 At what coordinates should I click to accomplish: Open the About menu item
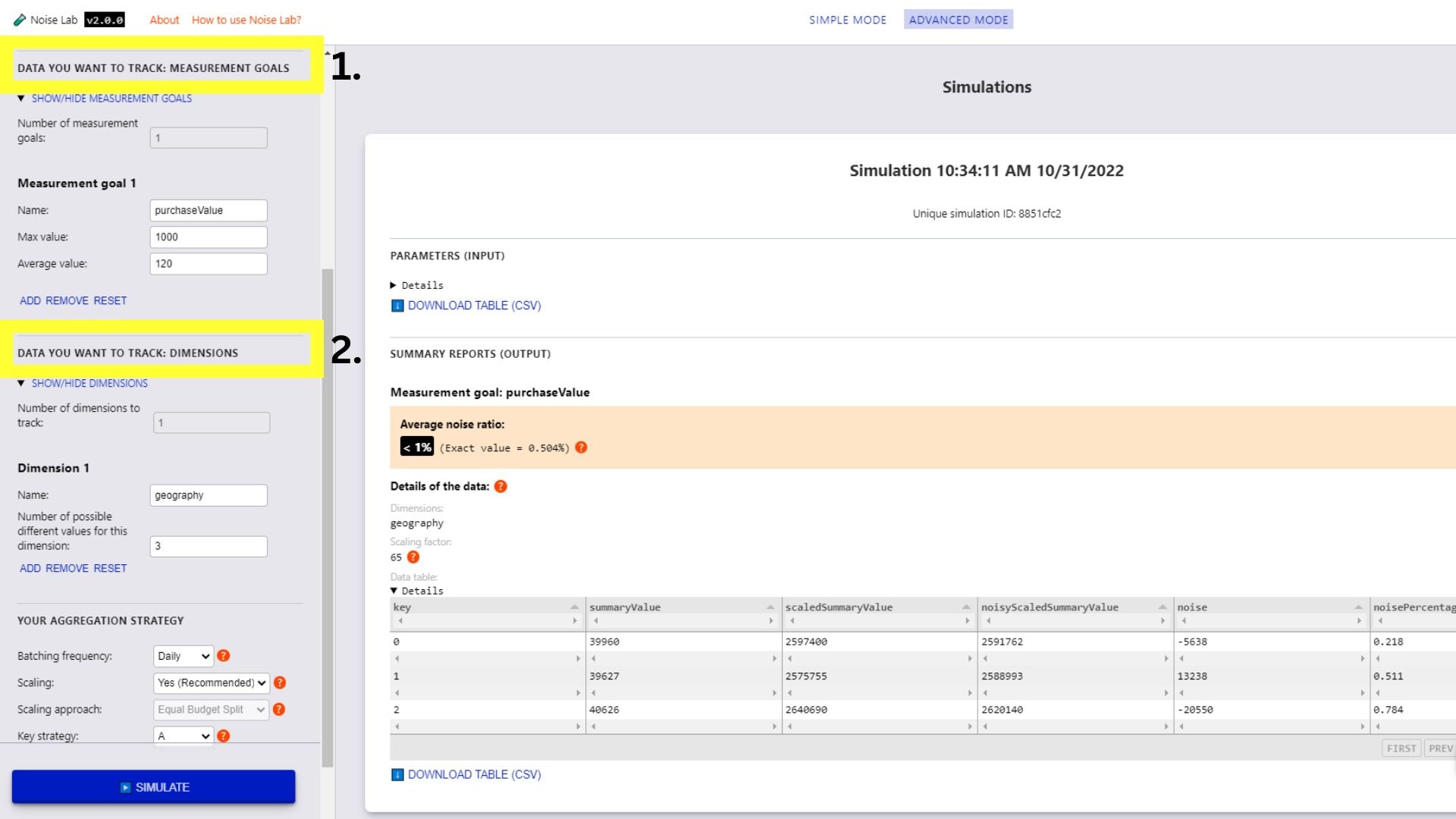pos(163,19)
